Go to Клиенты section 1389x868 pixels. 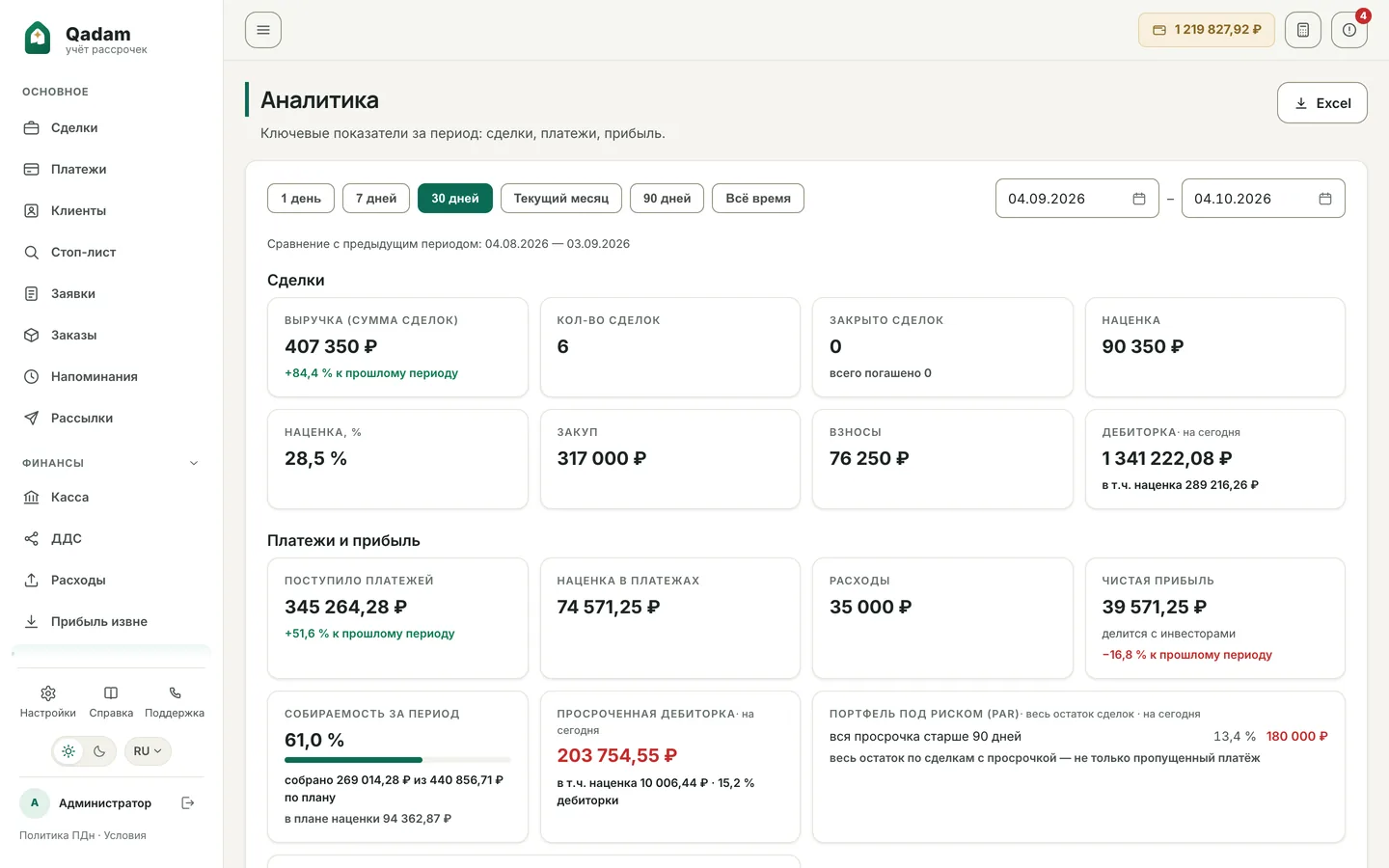point(111,210)
